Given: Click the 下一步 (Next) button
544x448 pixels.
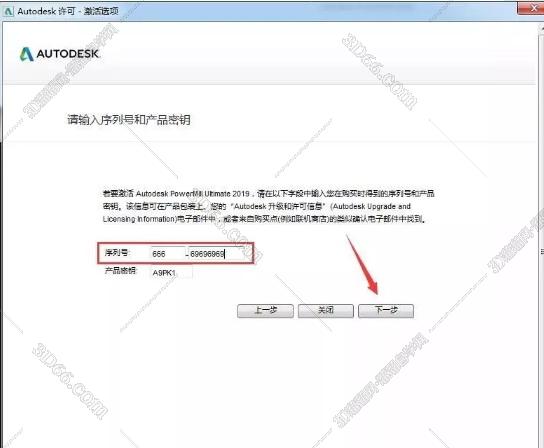Looking at the screenshot, I should click(x=386, y=311).
